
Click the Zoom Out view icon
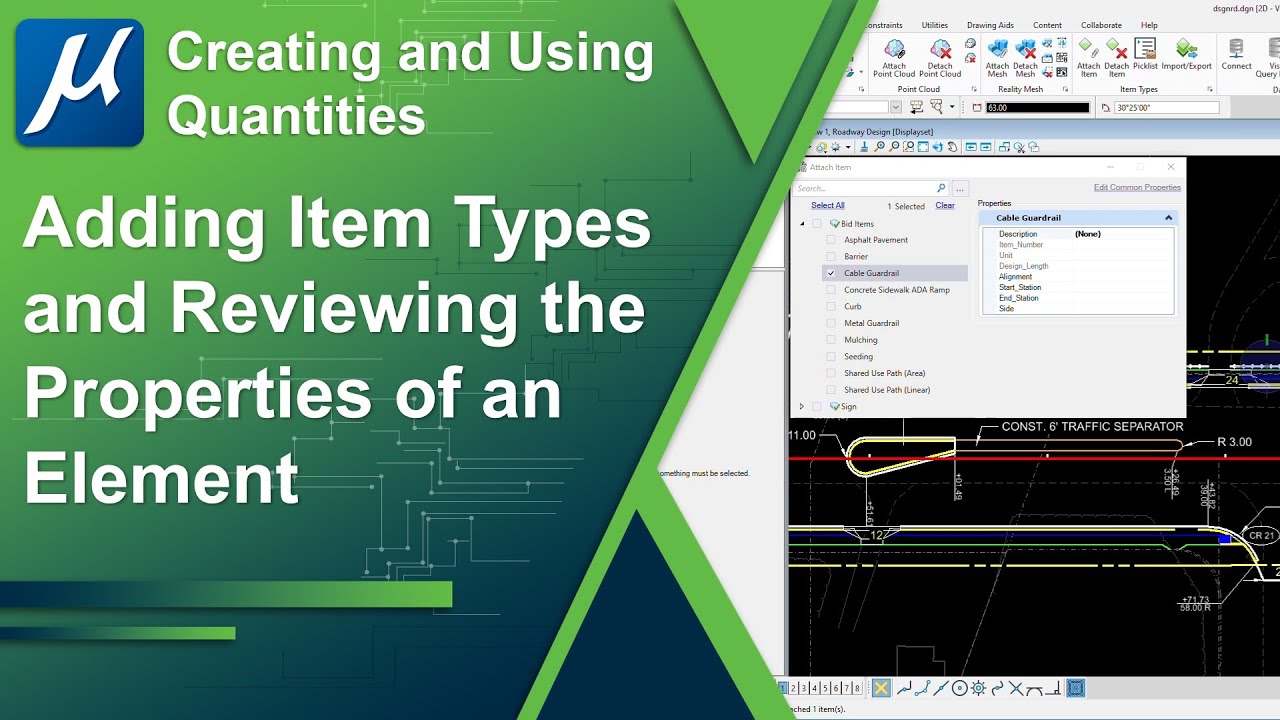[x=894, y=147]
